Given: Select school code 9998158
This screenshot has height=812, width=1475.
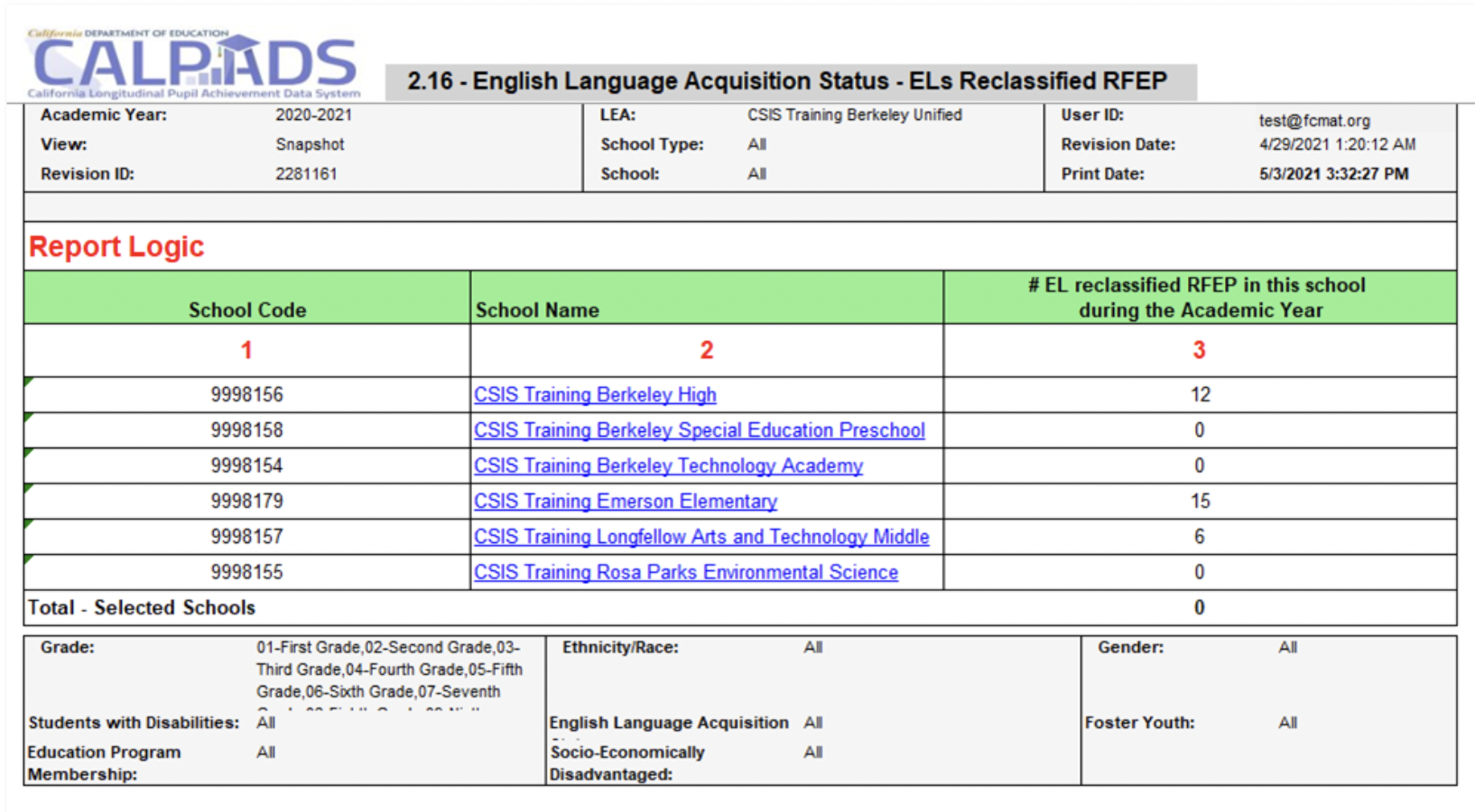Looking at the screenshot, I should pos(246,430).
